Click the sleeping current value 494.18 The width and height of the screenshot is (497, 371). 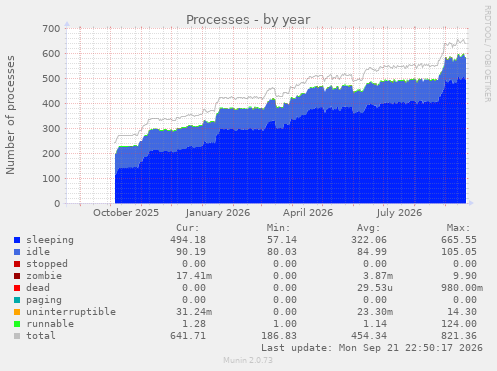coord(188,240)
